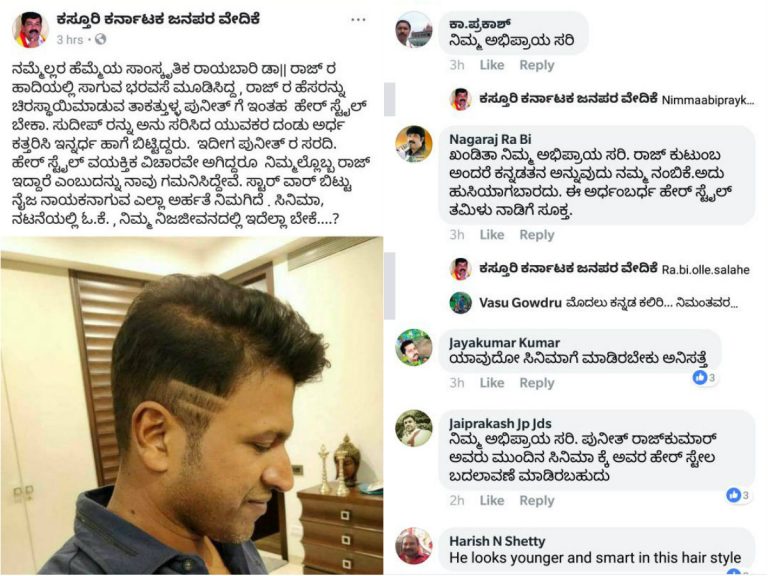The width and height of the screenshot is (768, 576).
Task: Click the 3 hrs post timestamp
Action: [70, 40]
